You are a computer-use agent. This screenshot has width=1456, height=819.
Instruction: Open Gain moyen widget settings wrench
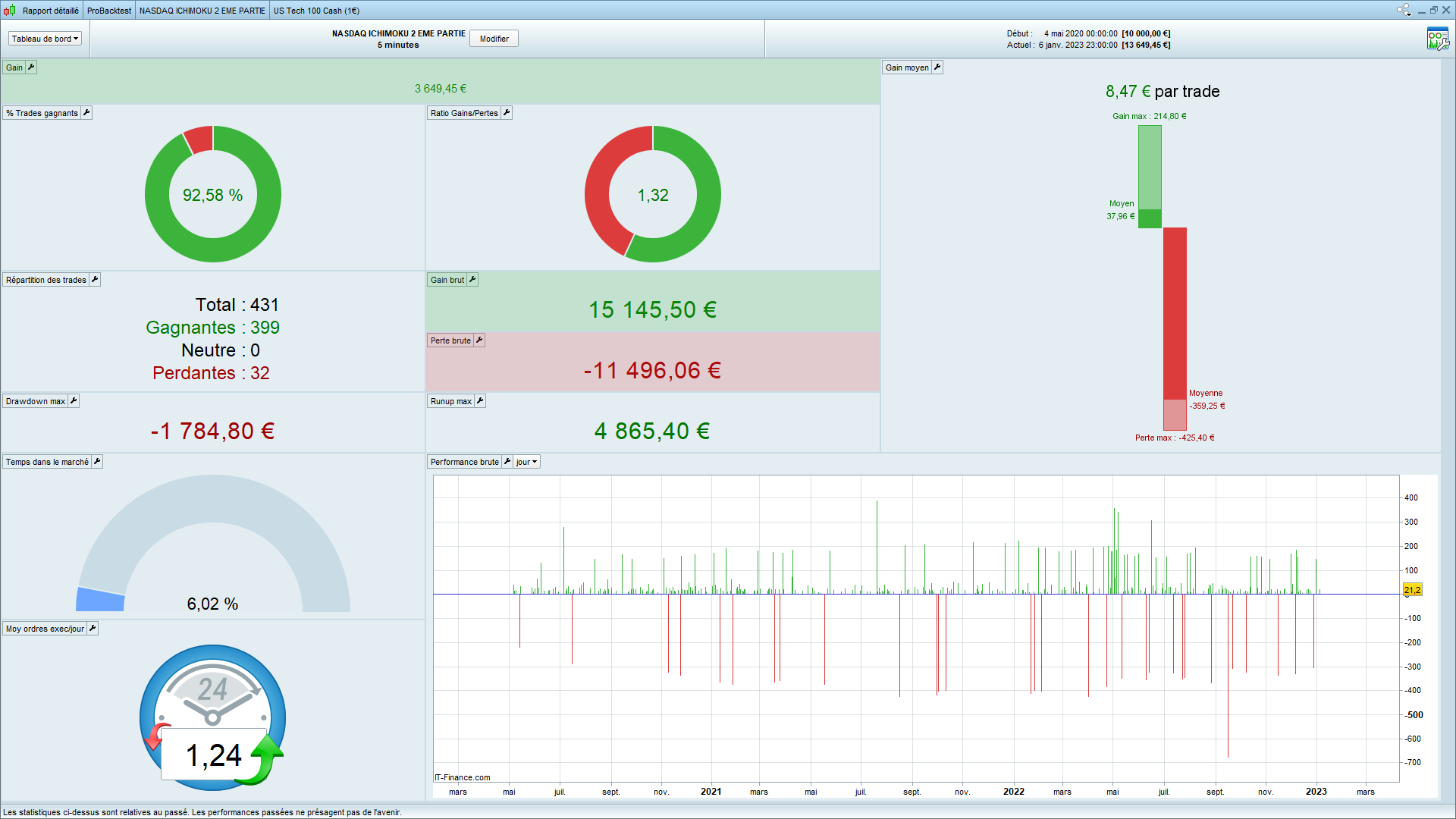point(937,67)
